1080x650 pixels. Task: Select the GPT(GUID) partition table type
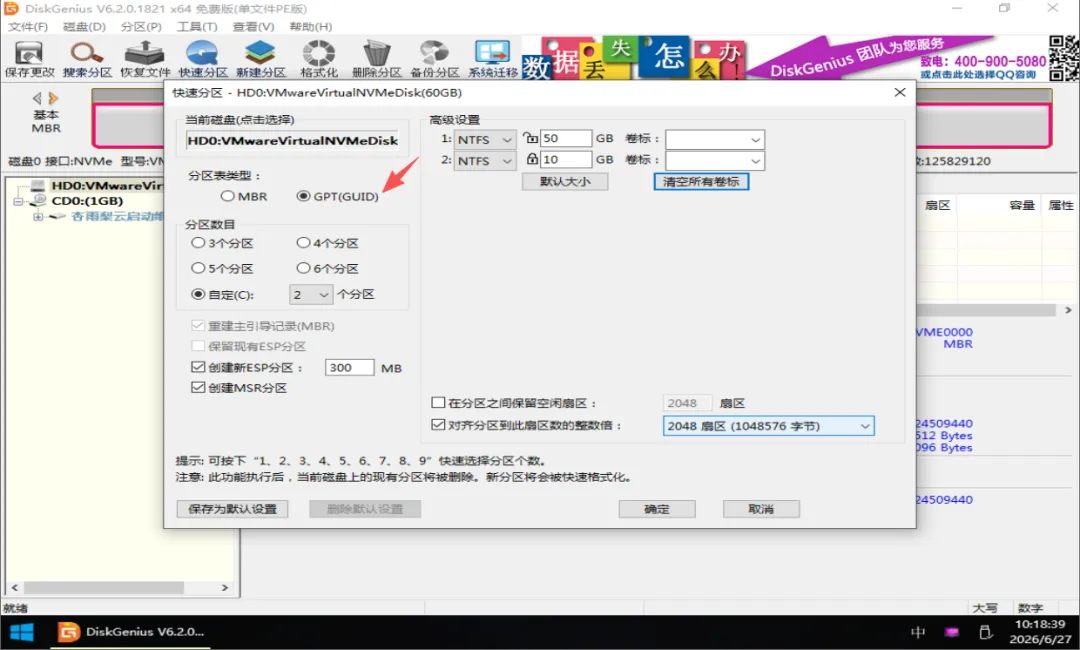(338, 196)
